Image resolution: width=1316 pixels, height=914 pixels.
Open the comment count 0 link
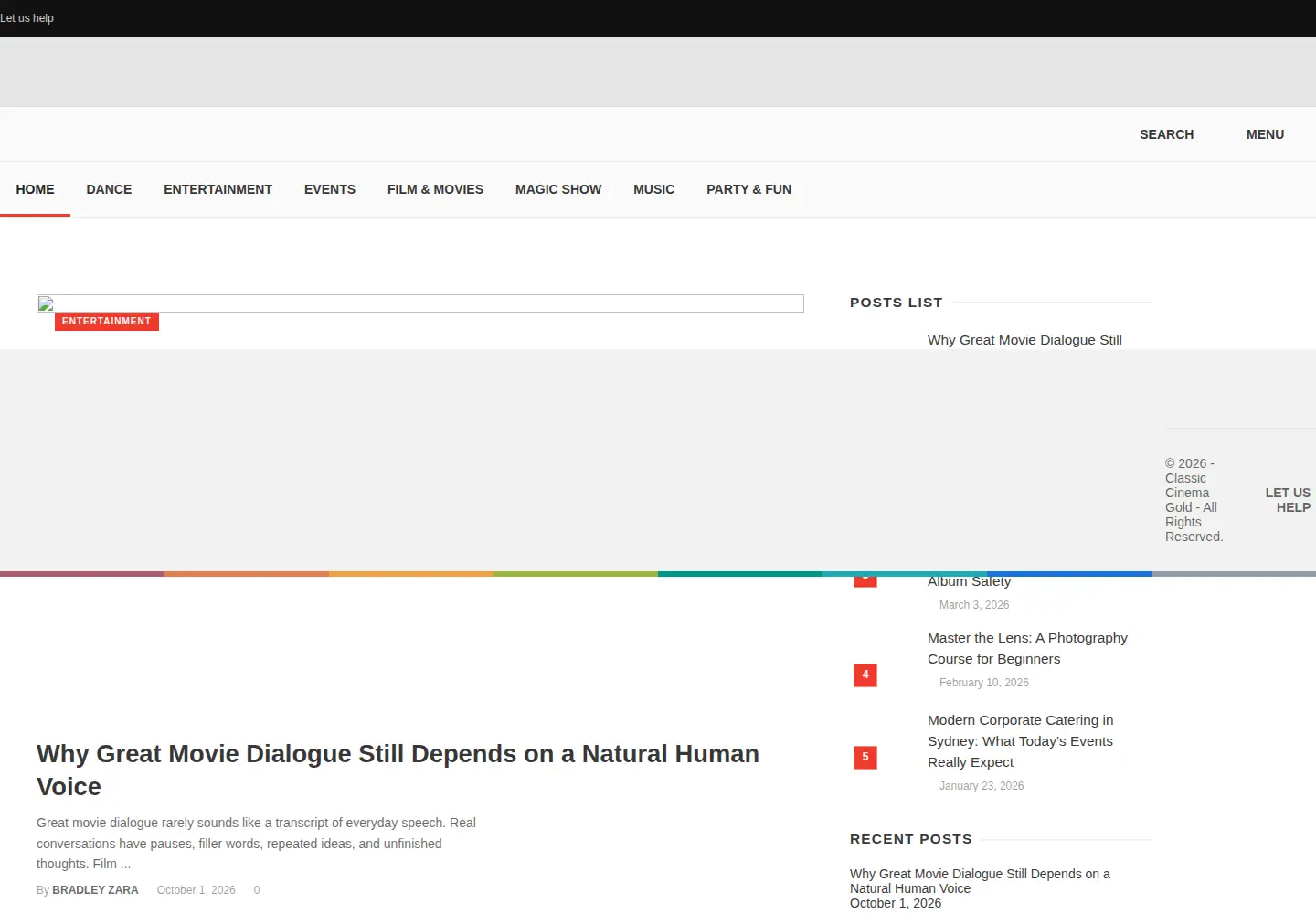(x=257, y=890)
